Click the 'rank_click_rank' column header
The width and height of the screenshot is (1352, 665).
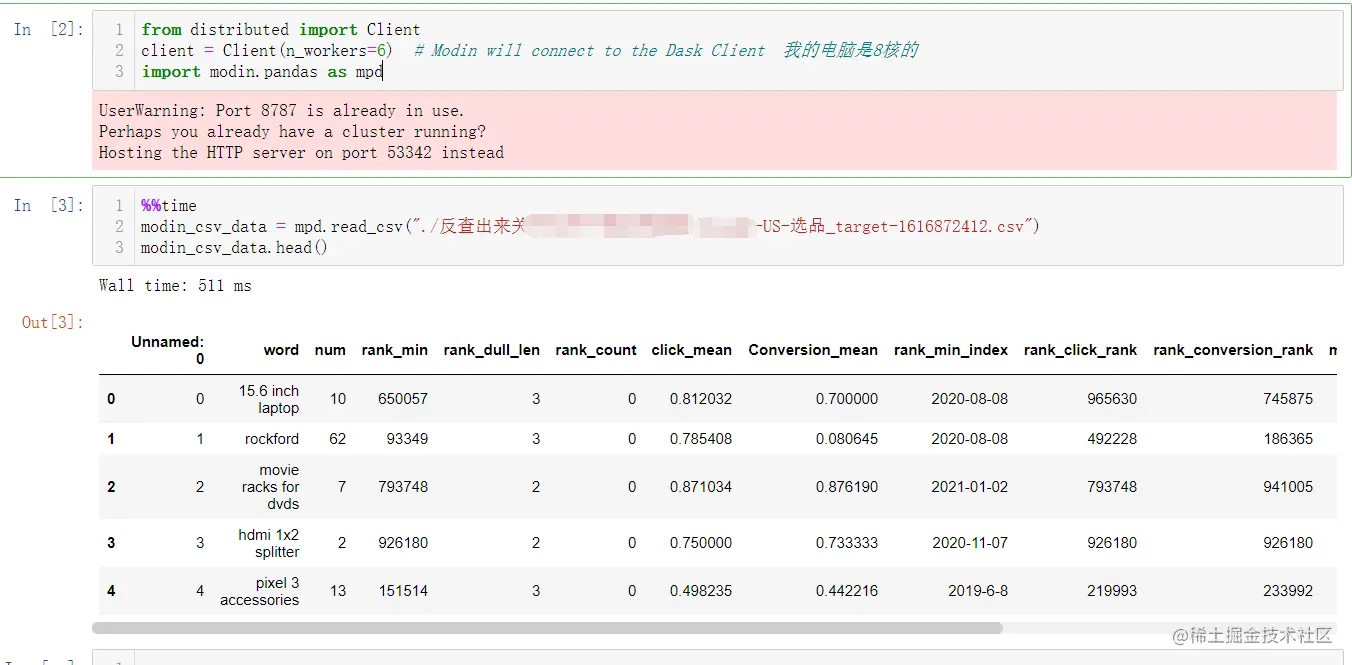coord(1081,350)
